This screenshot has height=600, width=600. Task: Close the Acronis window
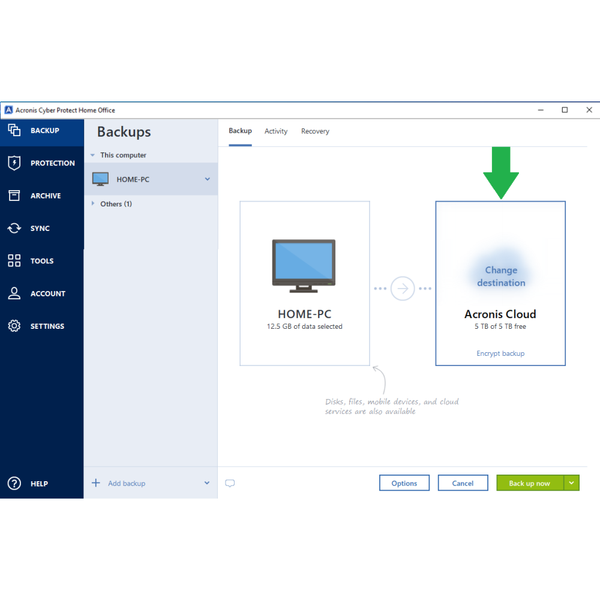coord(589,110)
